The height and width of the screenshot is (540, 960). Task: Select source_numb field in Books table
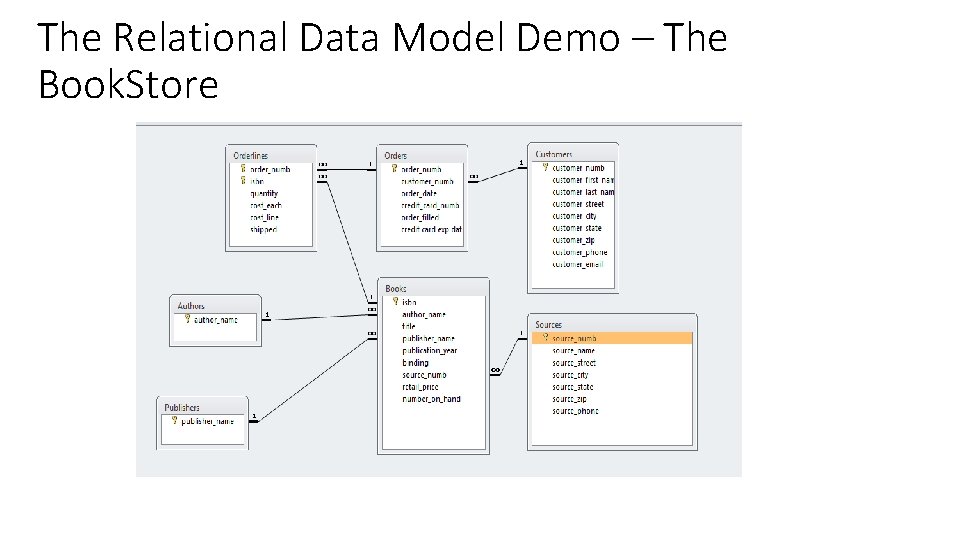click(x=424, y=375)
